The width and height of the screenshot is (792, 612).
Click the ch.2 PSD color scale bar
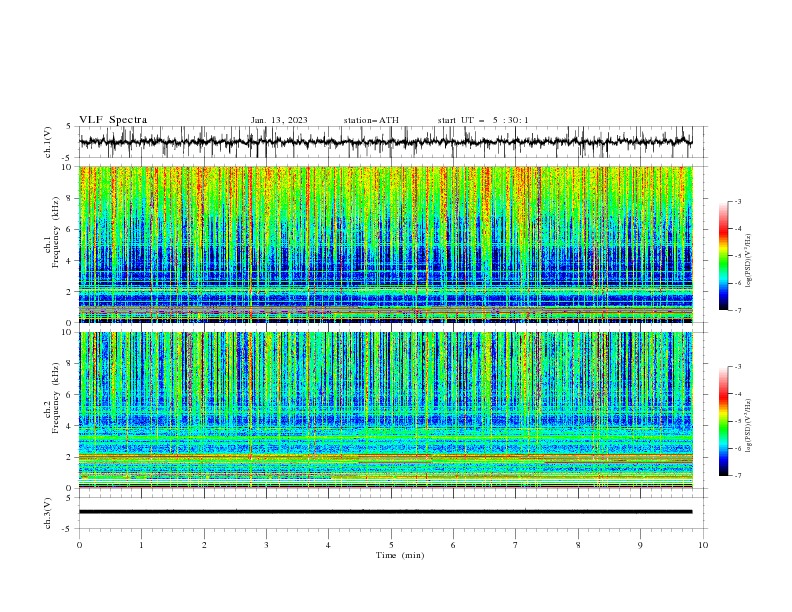point(724,421)
